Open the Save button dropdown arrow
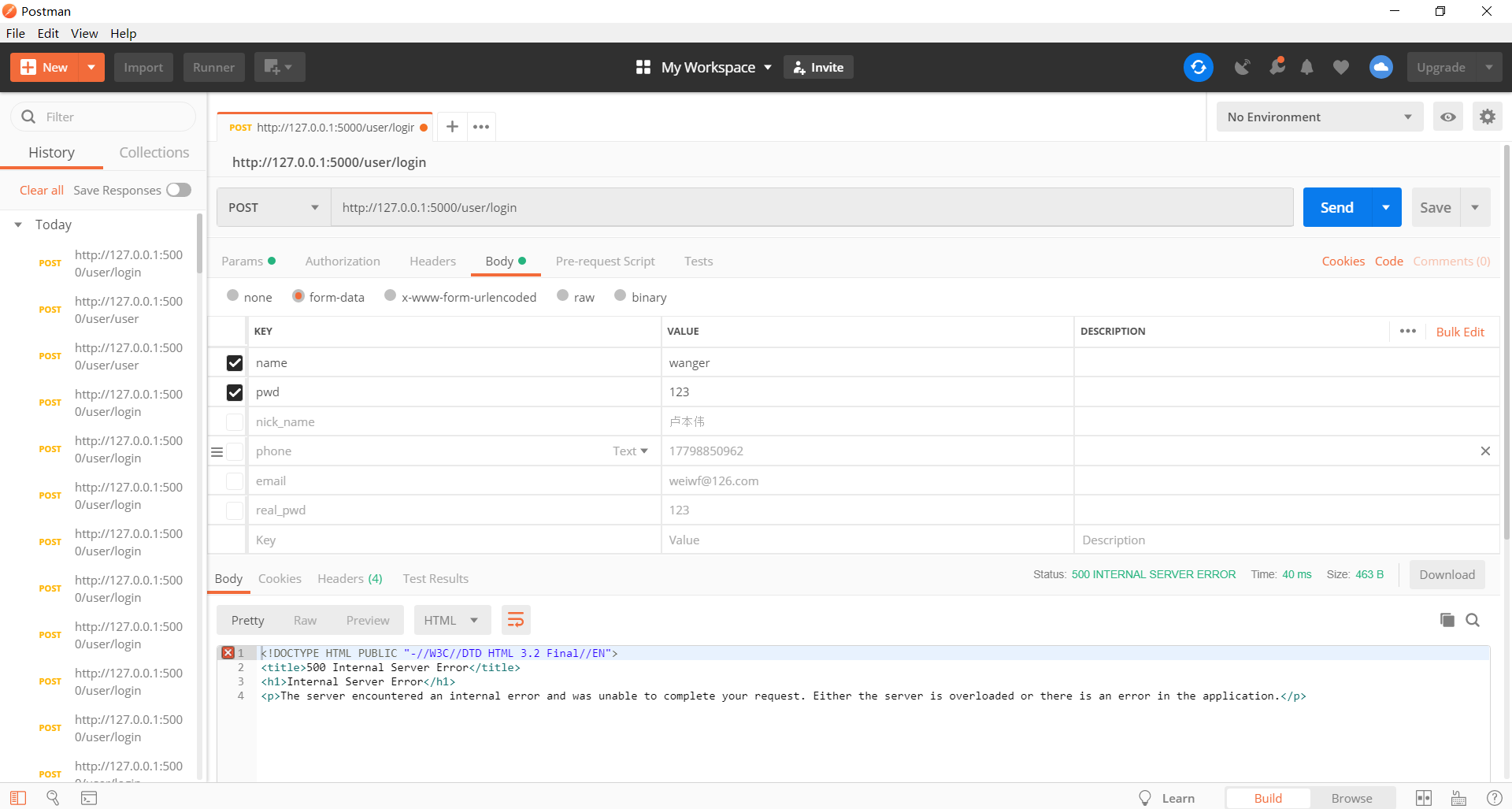Screen dimensions: 1512x809 pyautogui.click(x=1475, y=207)
